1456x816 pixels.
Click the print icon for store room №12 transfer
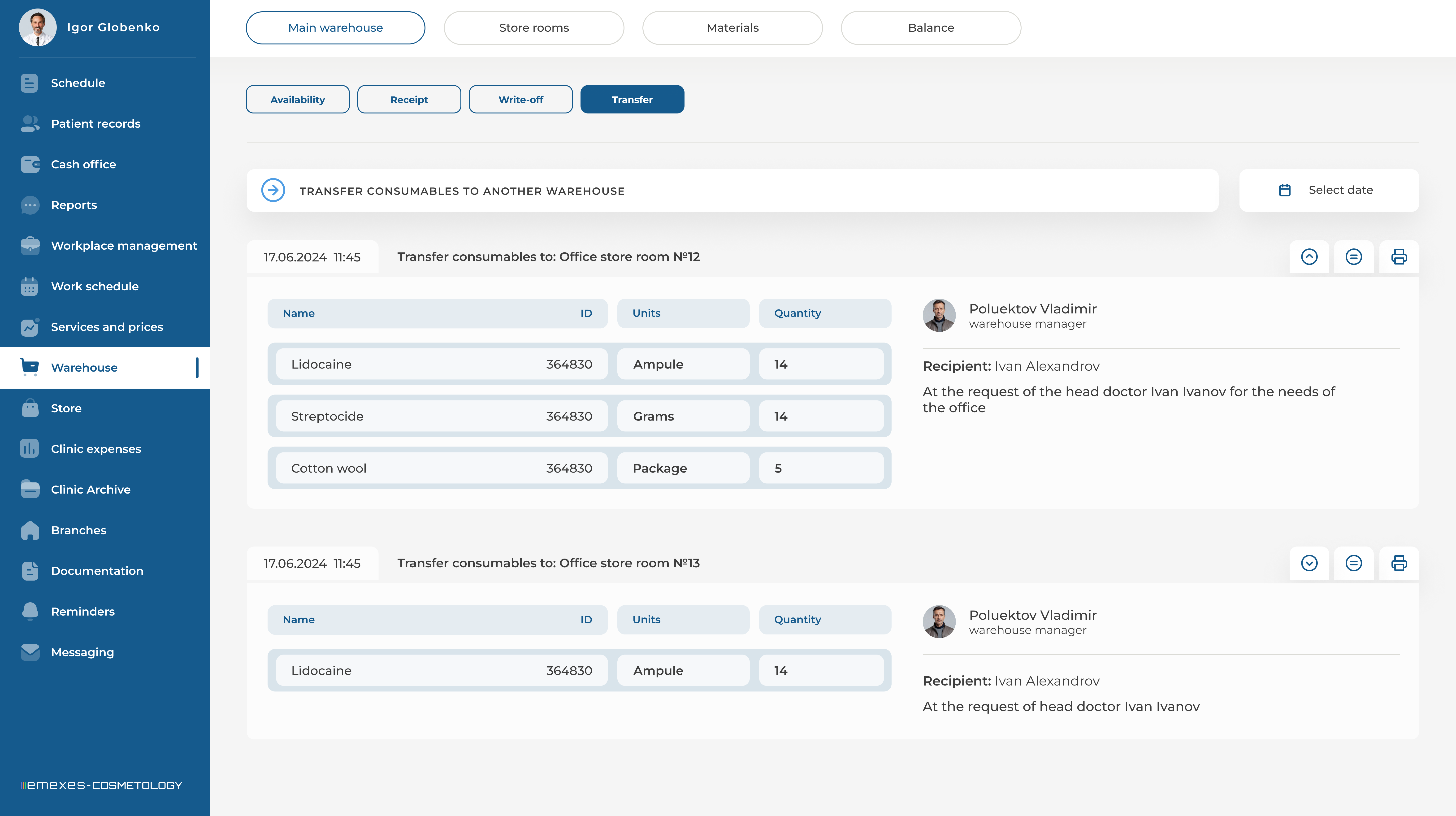tap(1398, 257)
